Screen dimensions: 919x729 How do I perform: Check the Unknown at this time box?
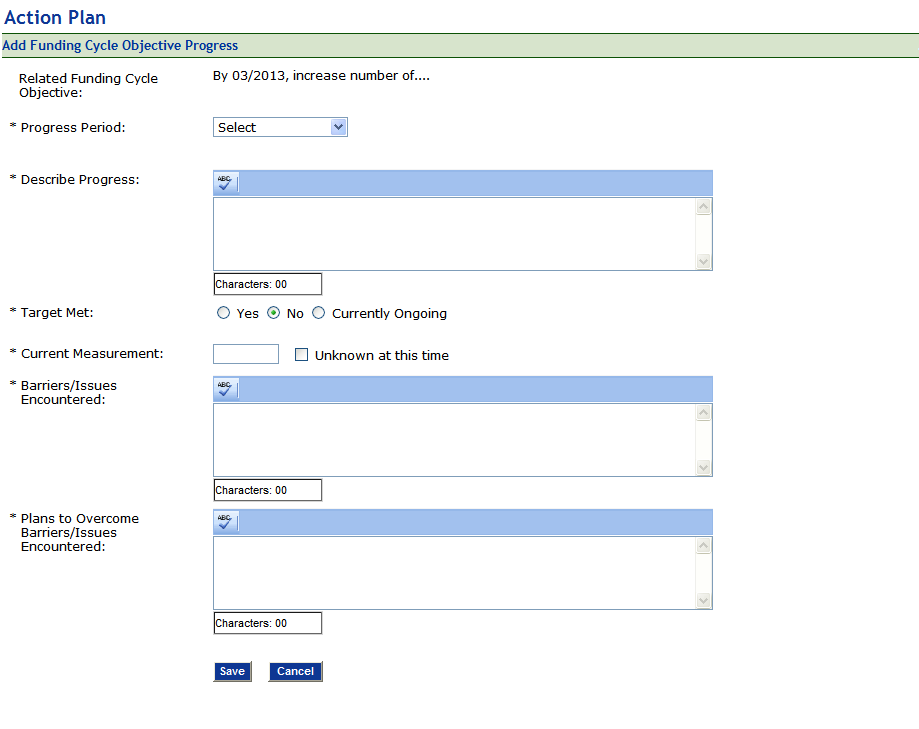tap(301, 355)
